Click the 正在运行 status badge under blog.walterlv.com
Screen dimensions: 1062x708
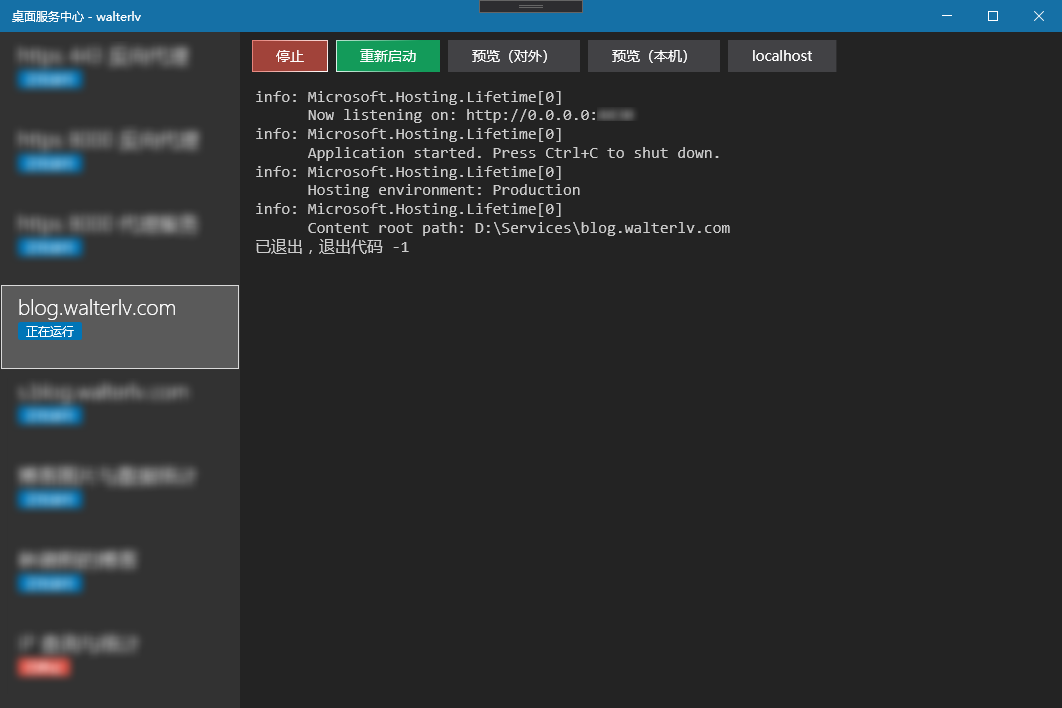coord(49,331)
